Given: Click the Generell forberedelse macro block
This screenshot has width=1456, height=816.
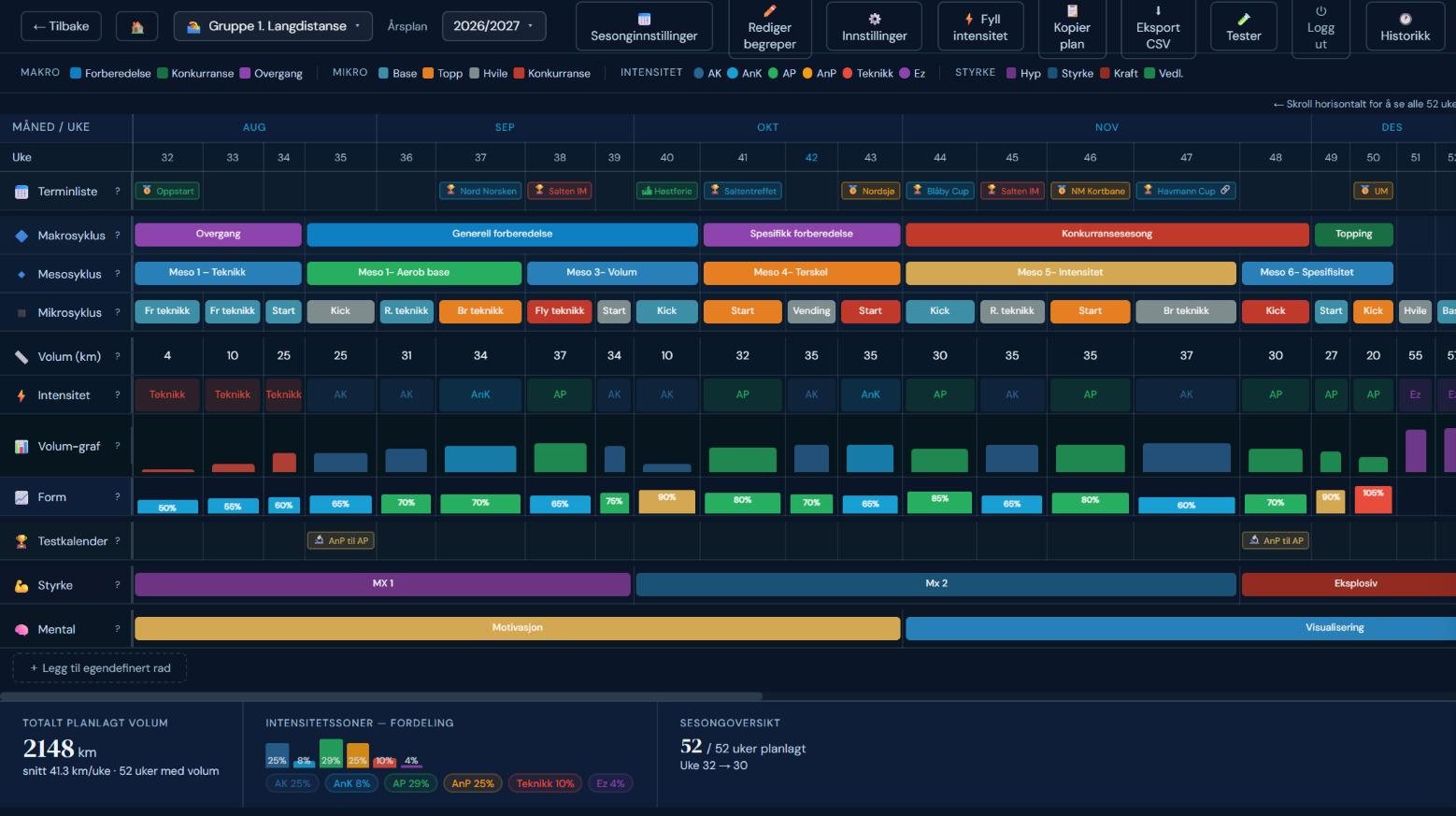Looking at the screenshot, I should [503, 235].
